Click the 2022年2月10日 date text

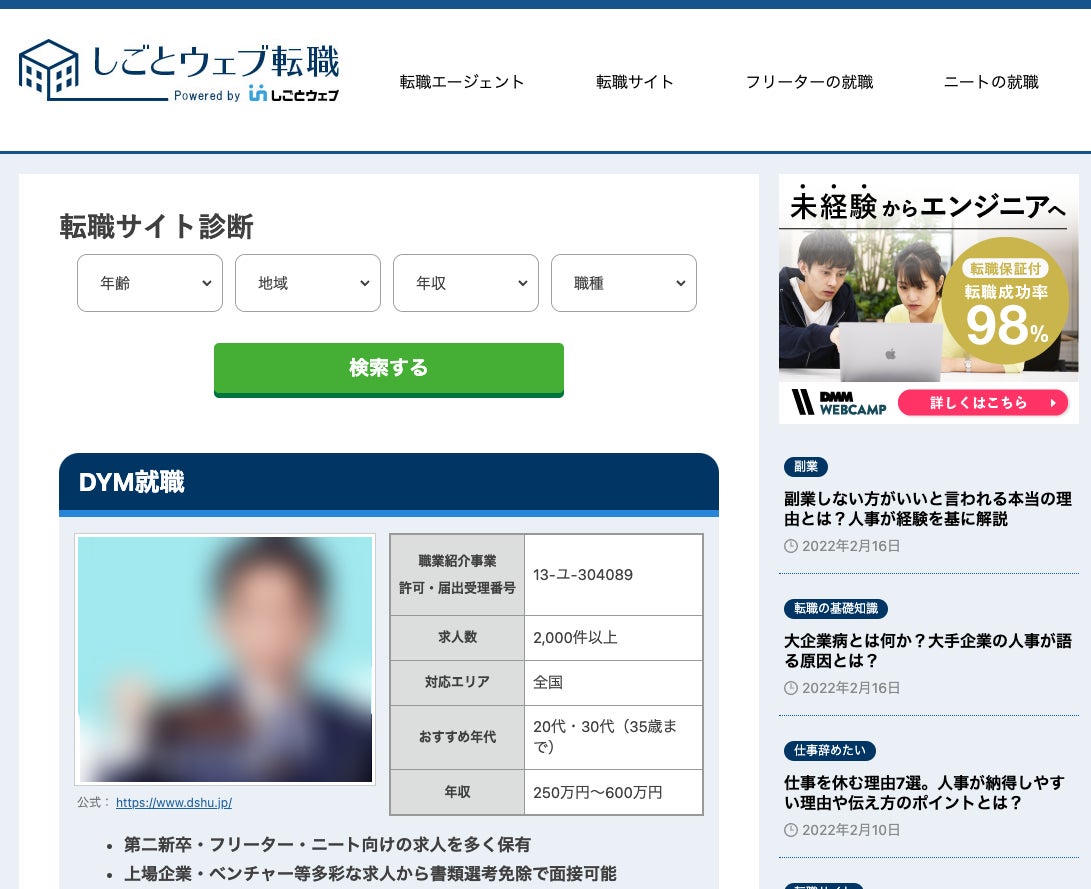[851, 830]
